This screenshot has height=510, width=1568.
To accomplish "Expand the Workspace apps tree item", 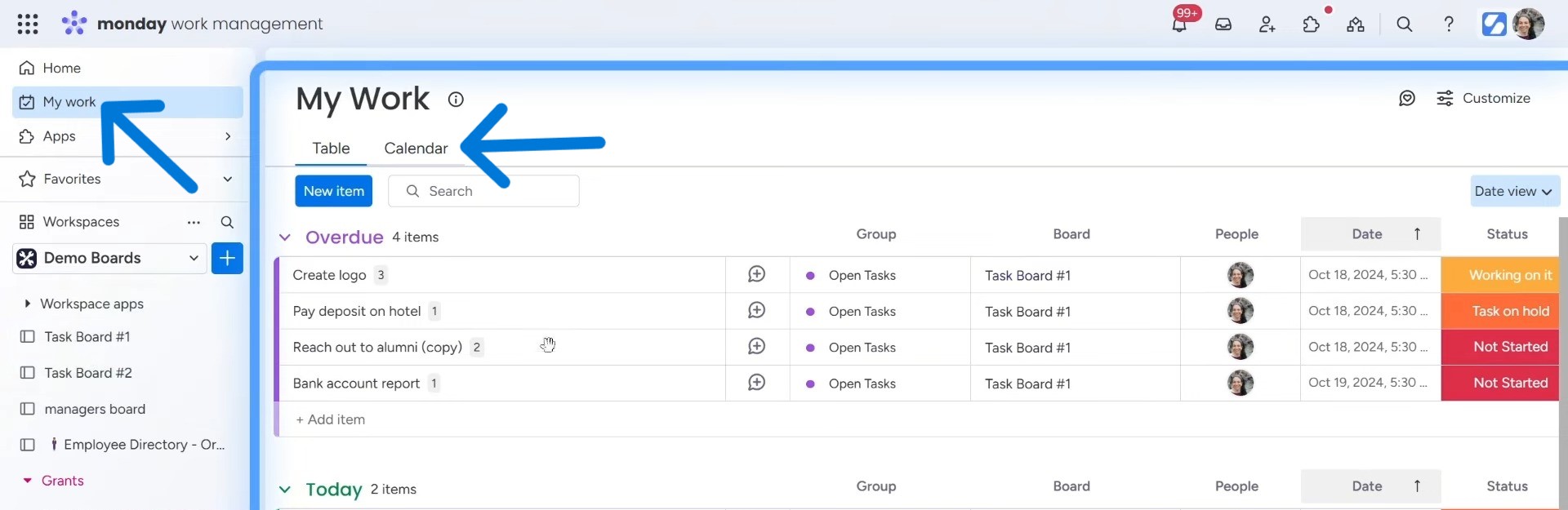I will 28,304.
